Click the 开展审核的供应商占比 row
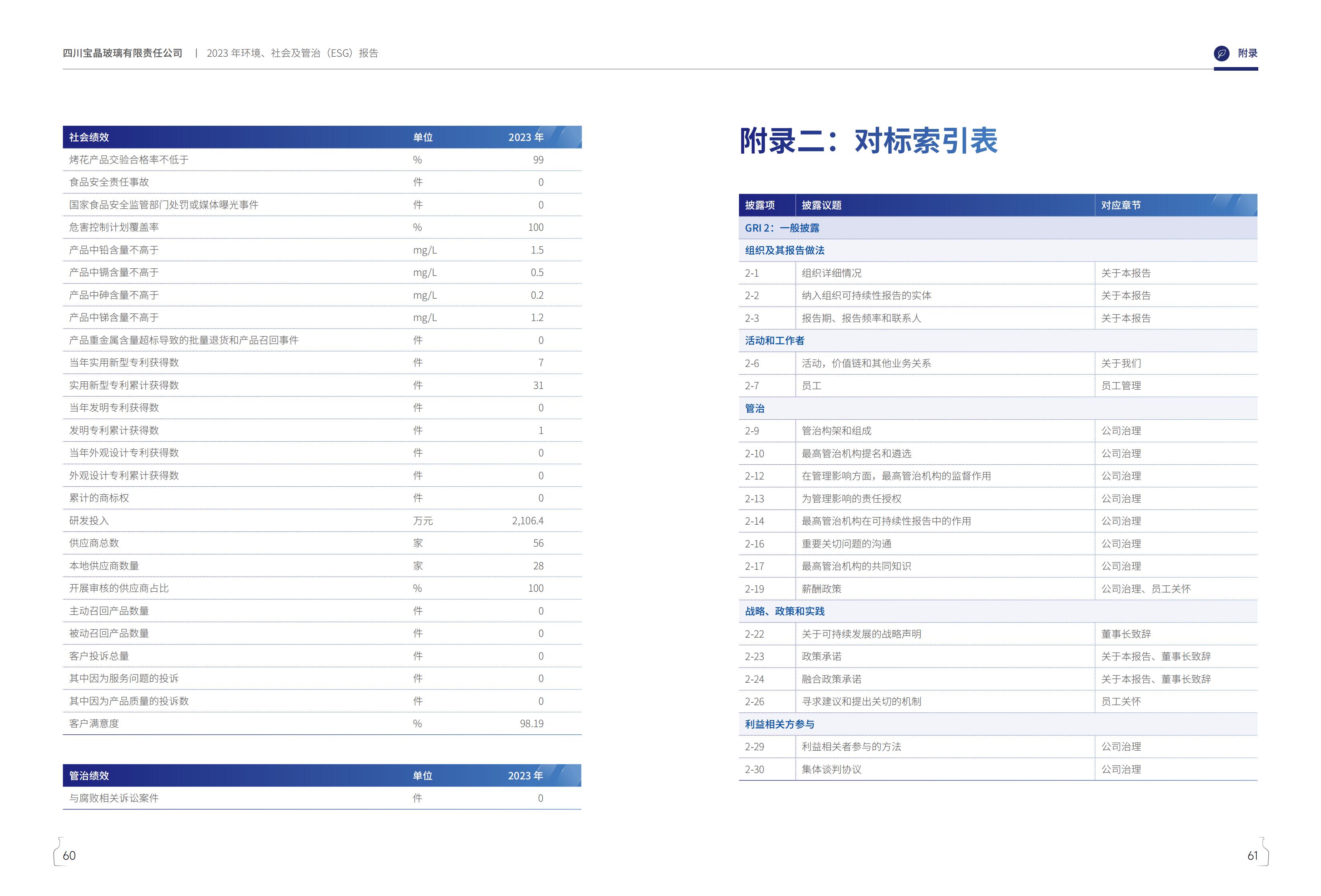The image size is (1321, 896). [x=322, y=588]
